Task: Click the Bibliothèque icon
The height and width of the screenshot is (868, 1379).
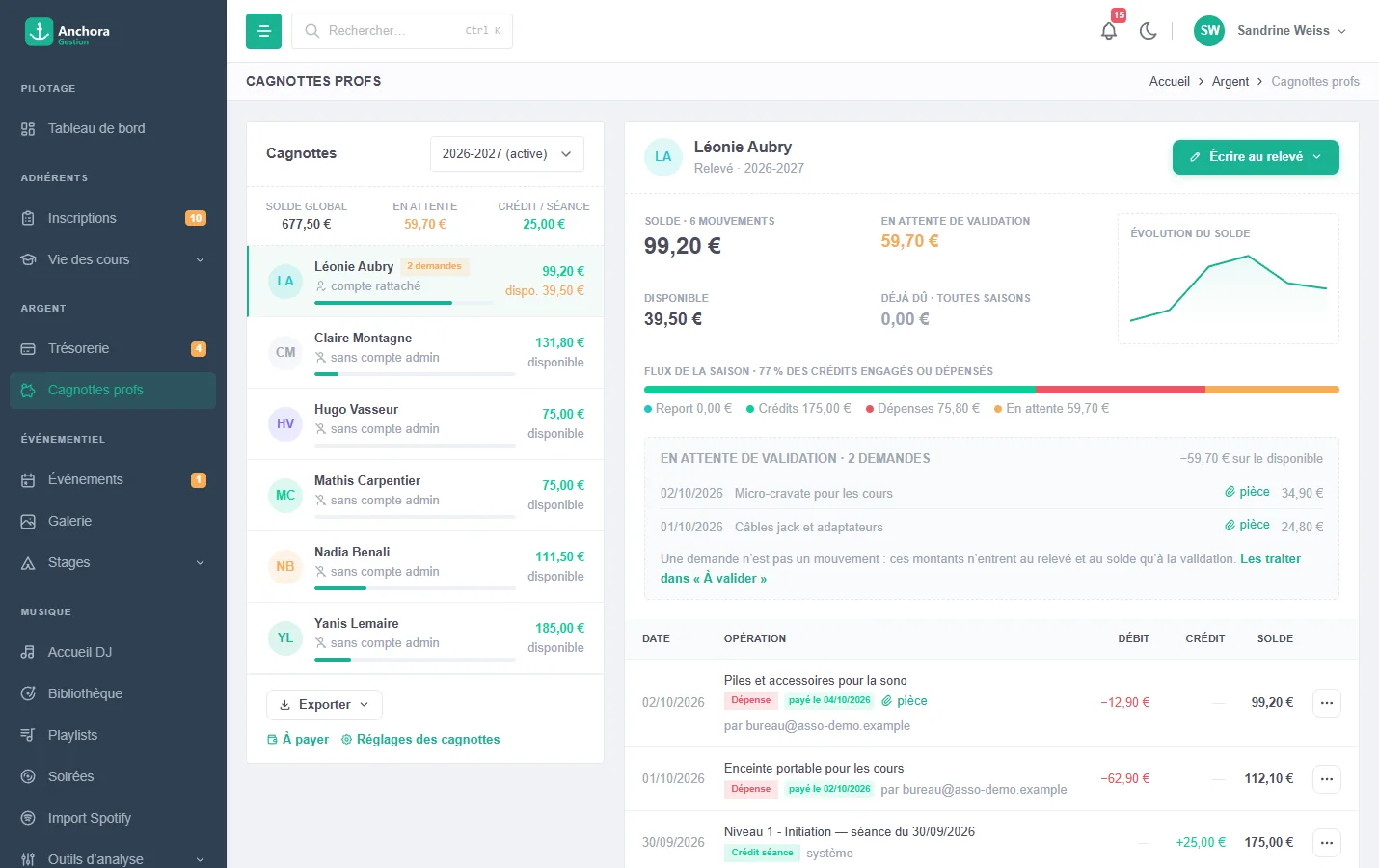Action: tap(28, 693)
